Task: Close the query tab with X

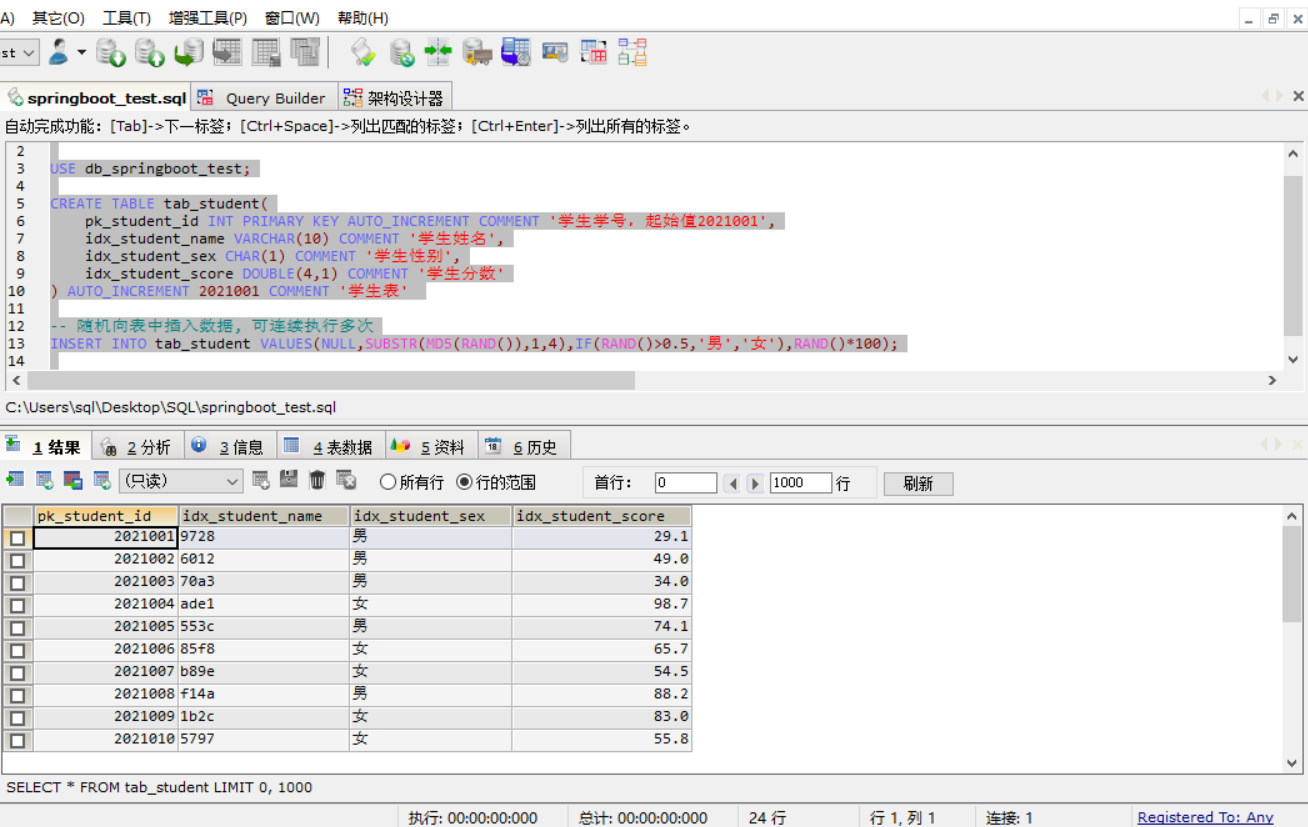Action: [x=1298, y=96]
